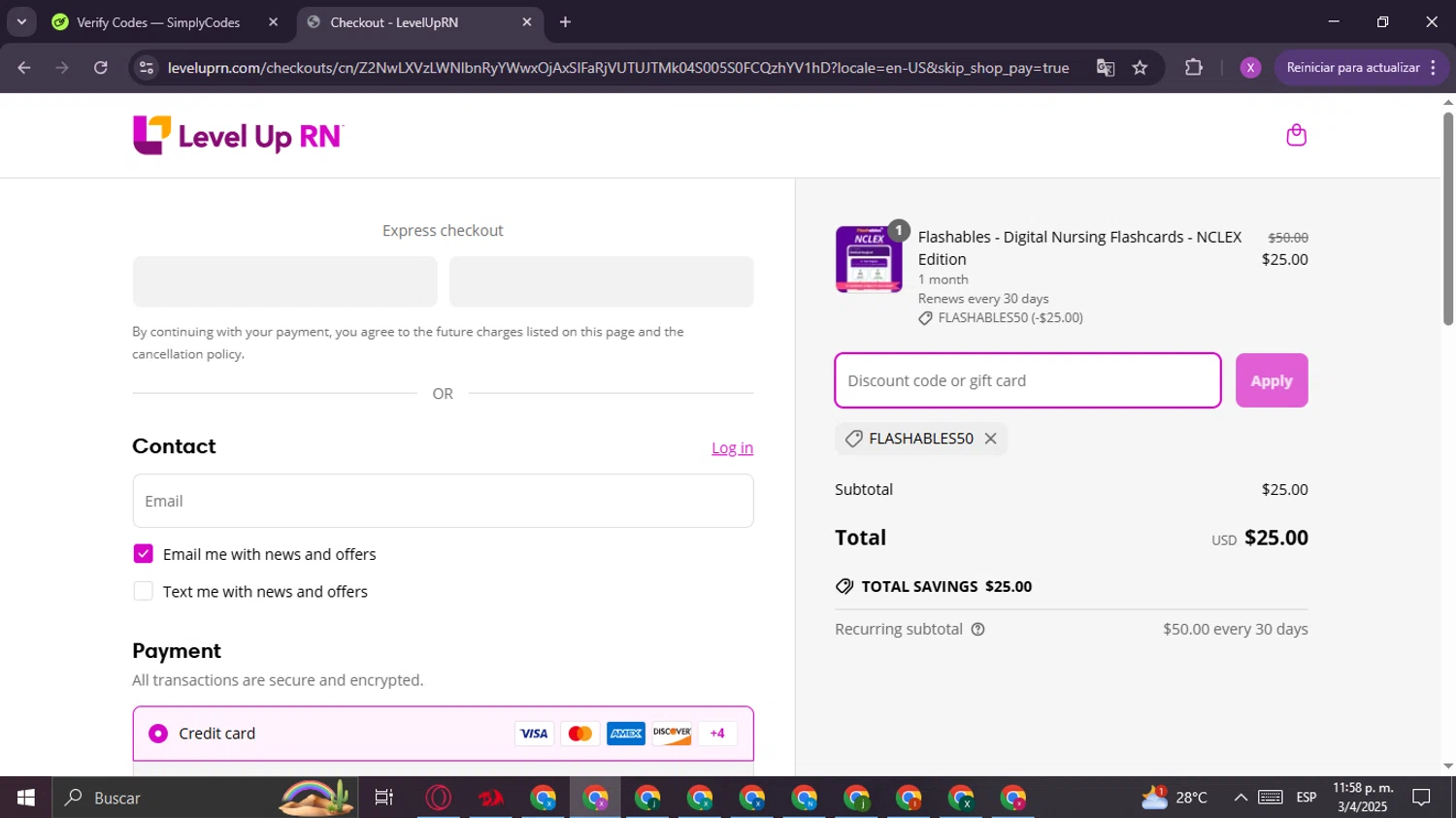Image resolution: width=1456 pixels, height=818 pixels.
Task: Focus the Discount code or gift card field
Action: [1028, 380]
